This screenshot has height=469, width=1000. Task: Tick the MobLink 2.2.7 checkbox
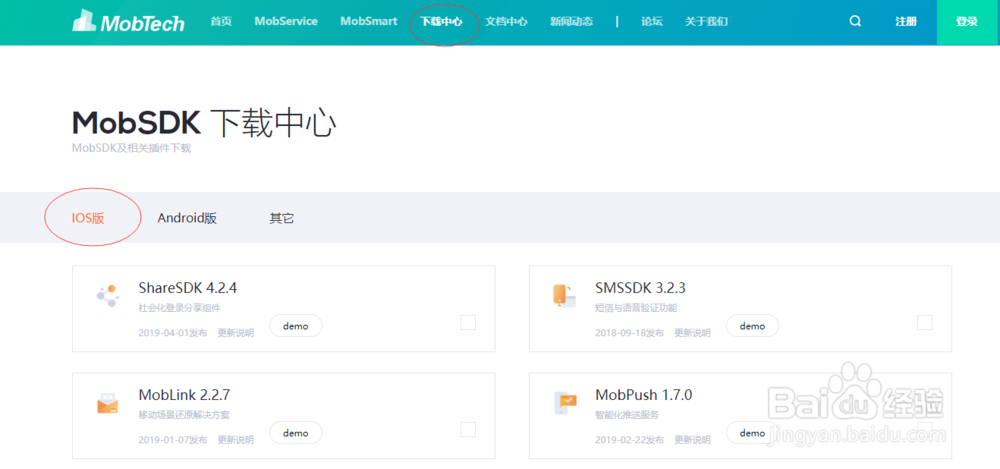468,430
